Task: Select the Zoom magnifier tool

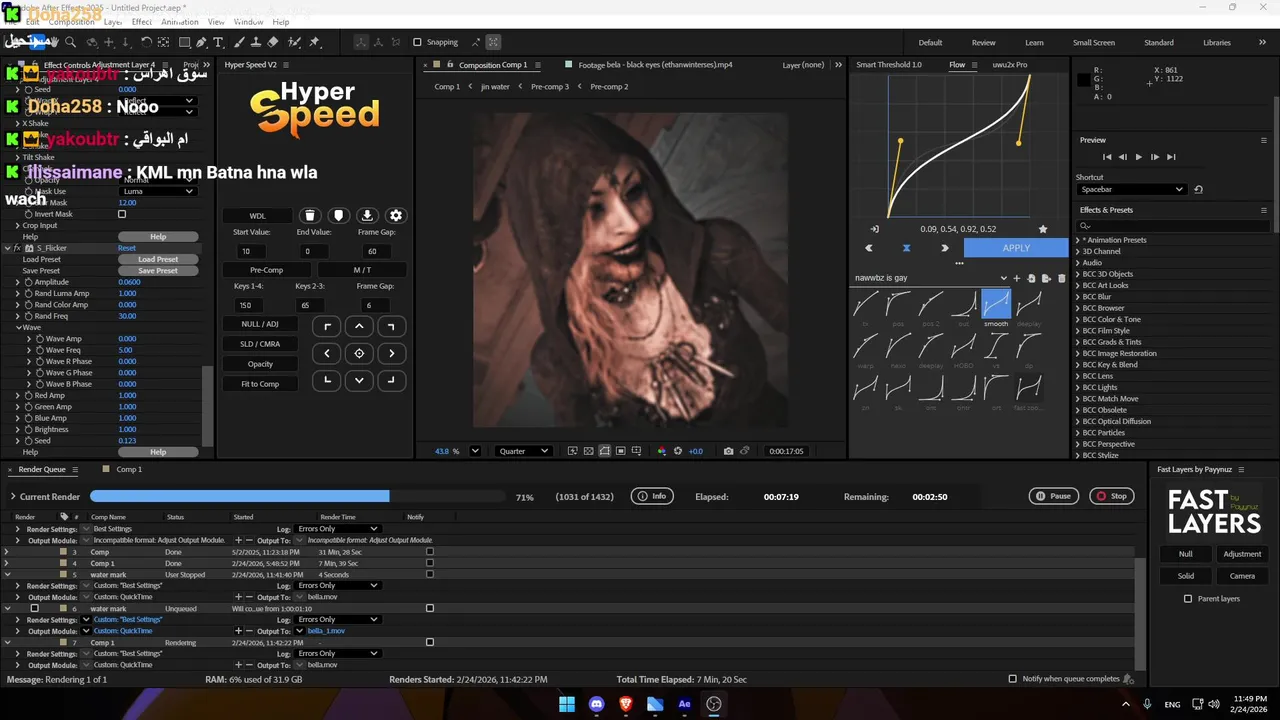Action: tap(70, 42)
